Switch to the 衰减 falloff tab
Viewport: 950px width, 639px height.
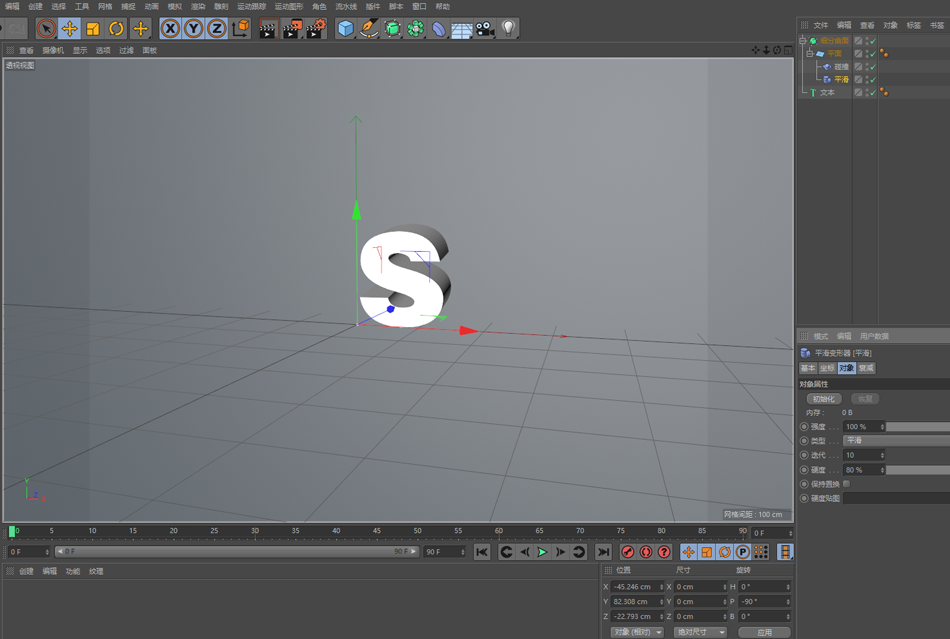point(866,368)
